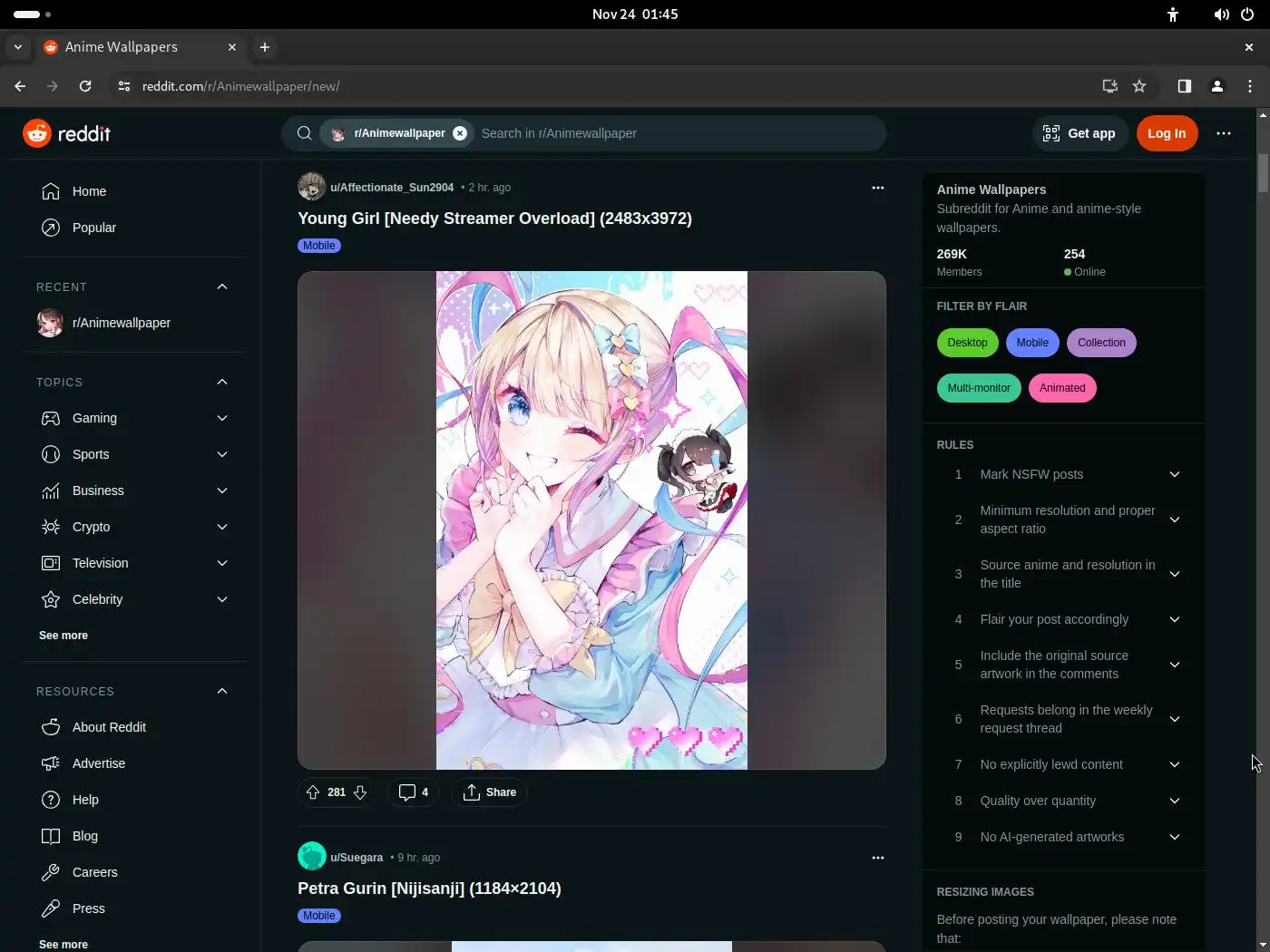Expand the Celebrity topic
This screenshot has width=1270, height=952.
tap(222, 599)
